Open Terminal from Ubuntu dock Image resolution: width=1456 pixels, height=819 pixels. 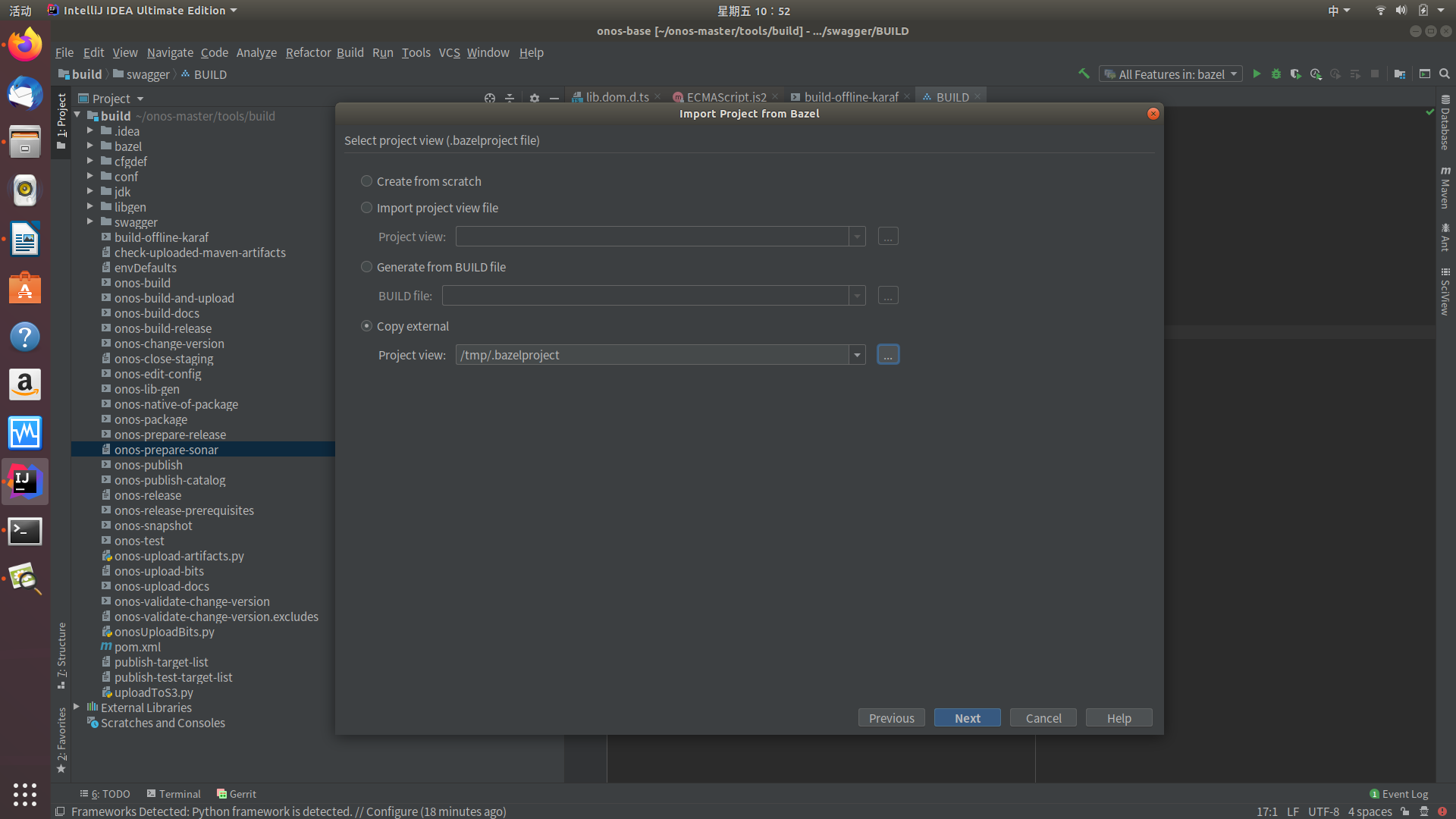coord(25,531)
